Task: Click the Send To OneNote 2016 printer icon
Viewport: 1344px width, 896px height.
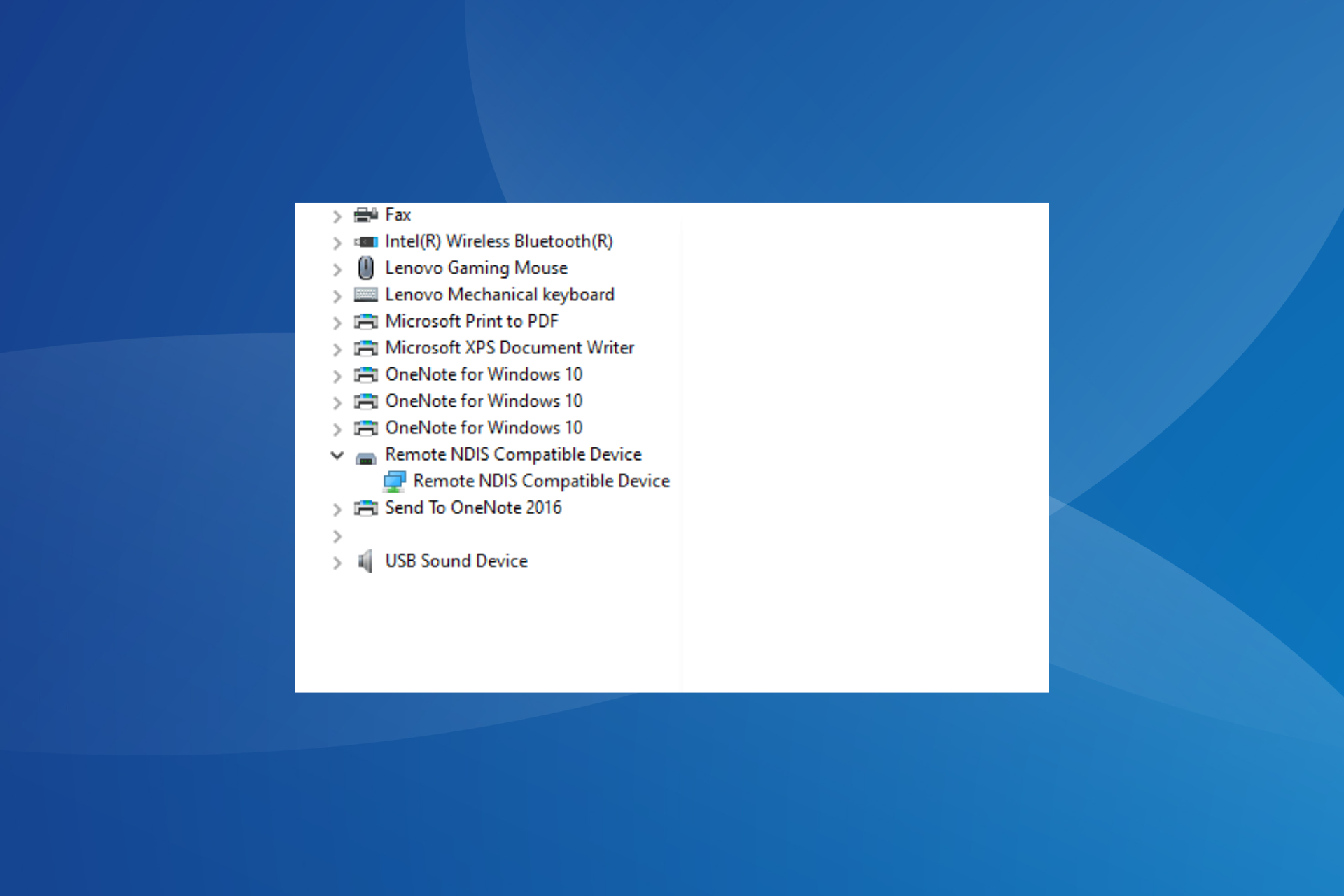Action: [365, 508]
